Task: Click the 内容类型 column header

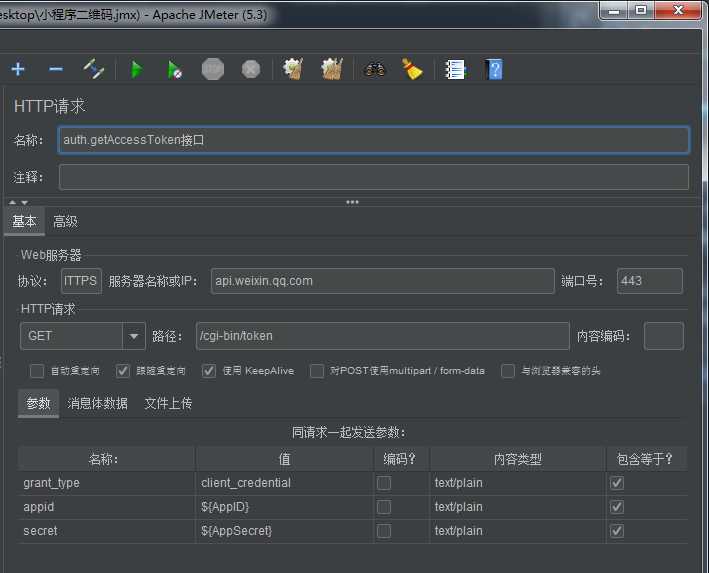Action: tap(517, 459)
